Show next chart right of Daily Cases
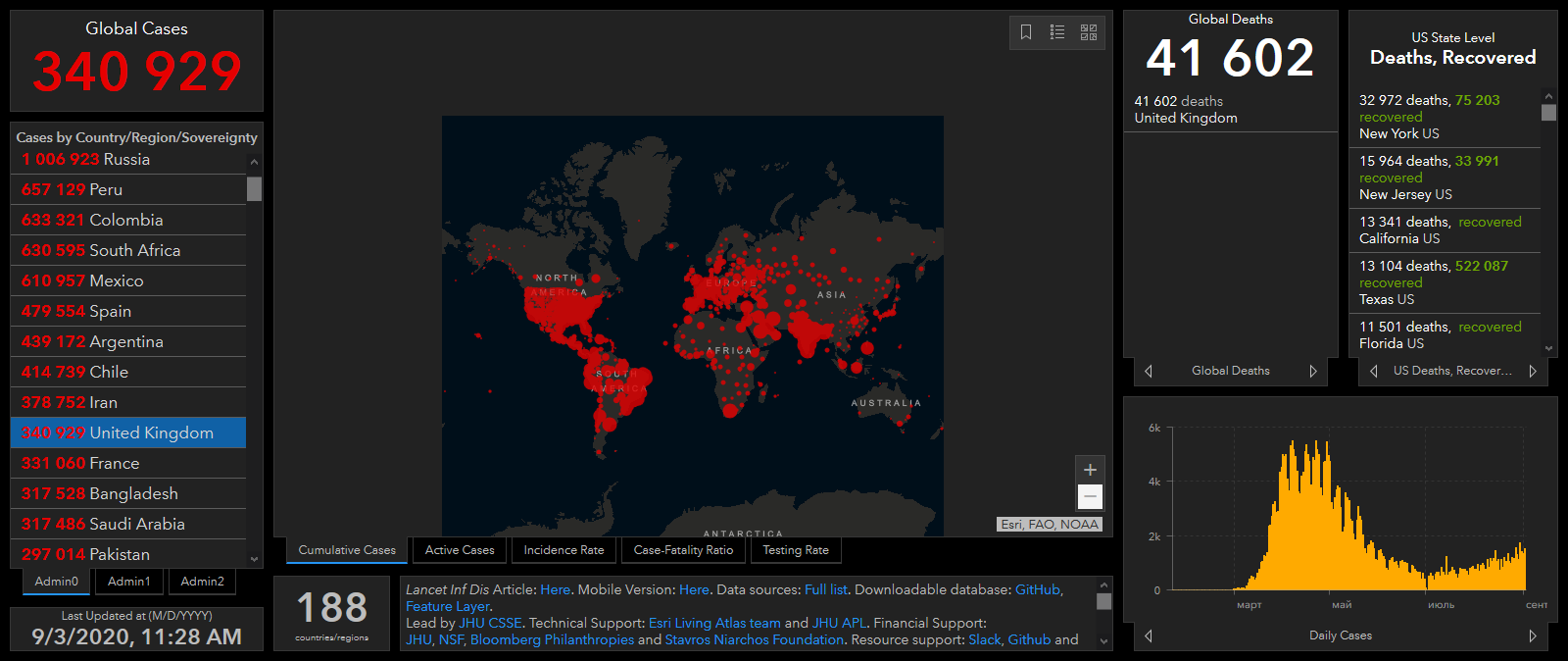1568x661 pixels. pyautogui.click(x=1533, y=636)
